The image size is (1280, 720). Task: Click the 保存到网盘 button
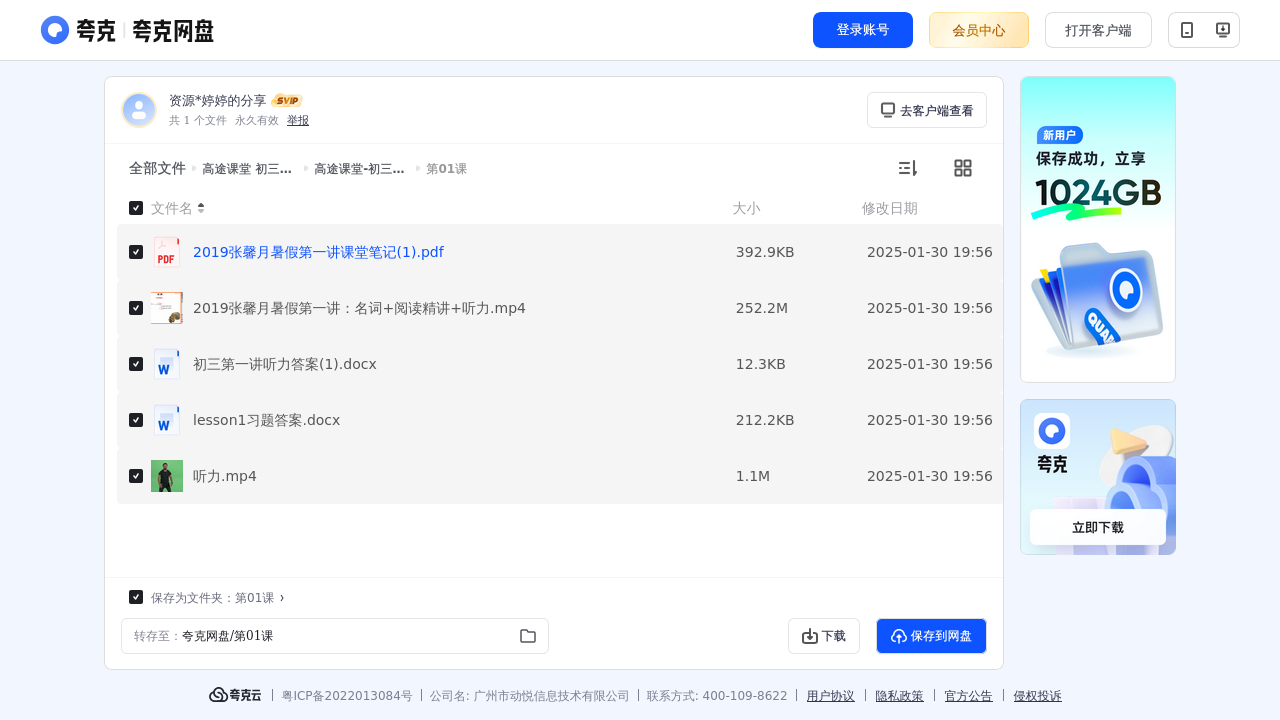coord(931,636)
